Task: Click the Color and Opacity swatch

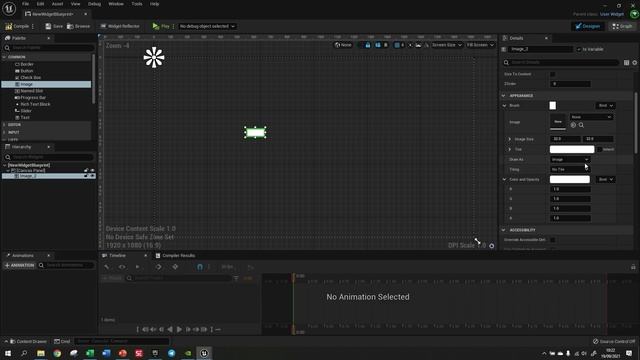Action: pos(570,179)
